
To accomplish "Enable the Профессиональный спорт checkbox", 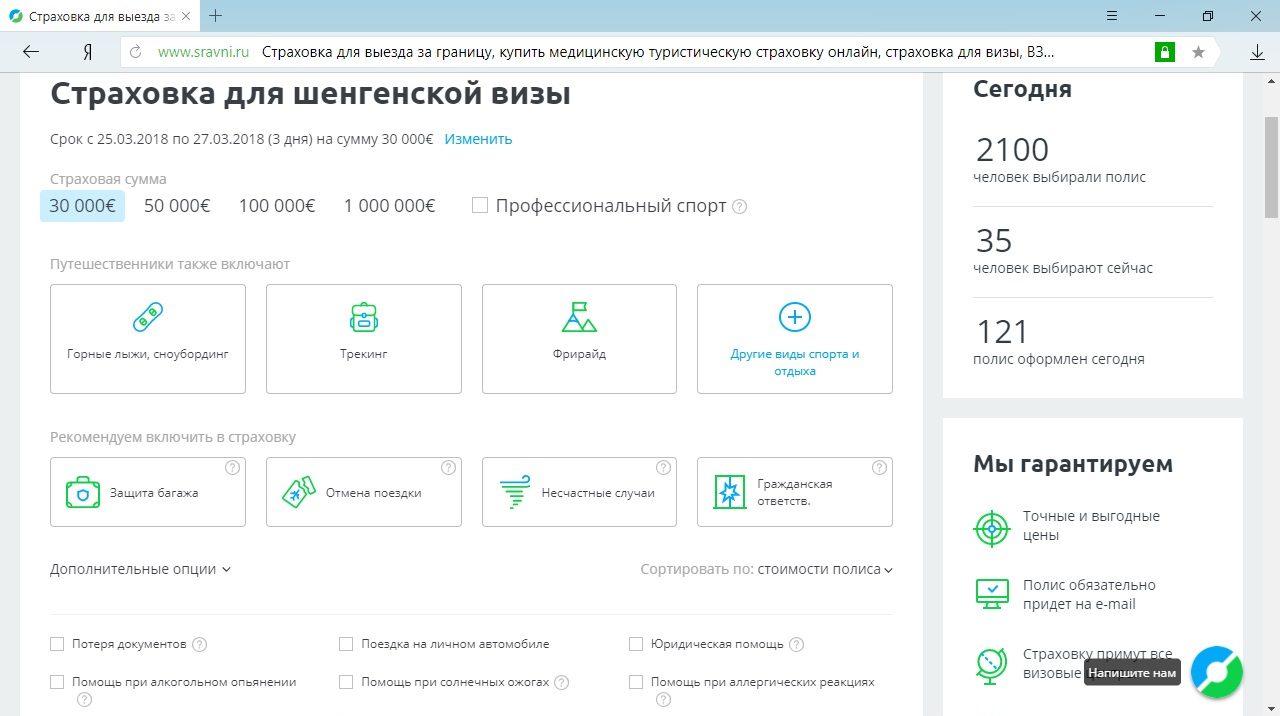I will point(480,205).
